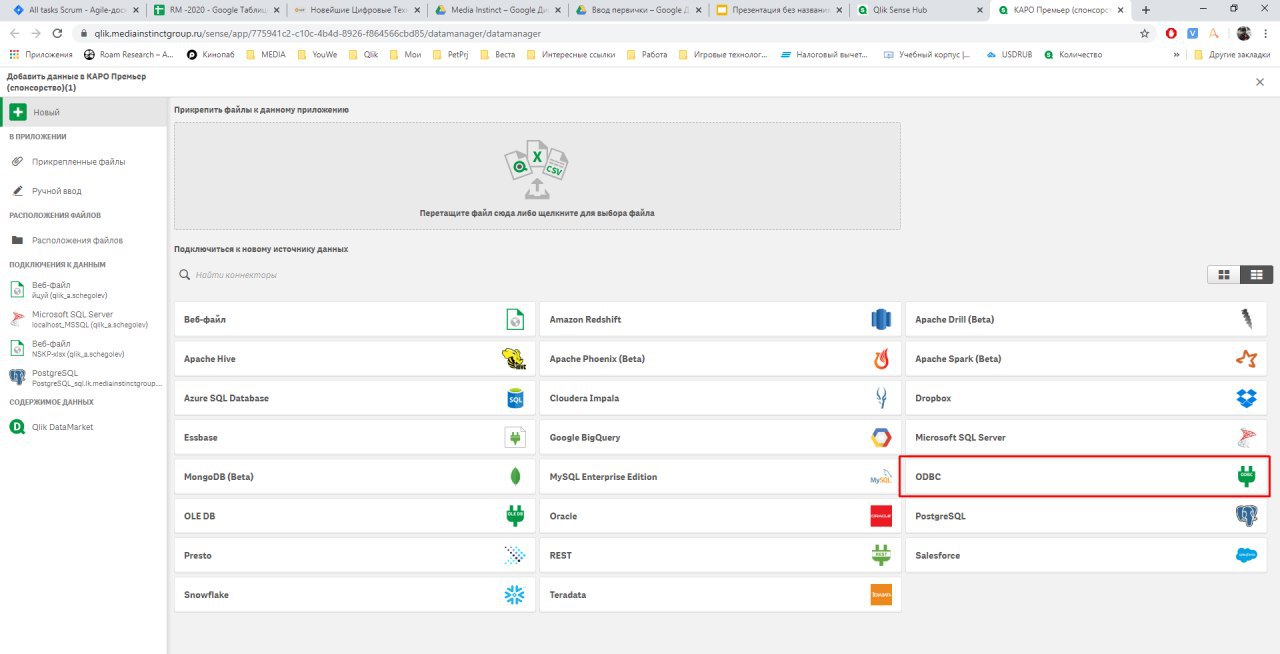
Task: Select Apache Phoenix (Beta) connector
Action: coord(720,358)
